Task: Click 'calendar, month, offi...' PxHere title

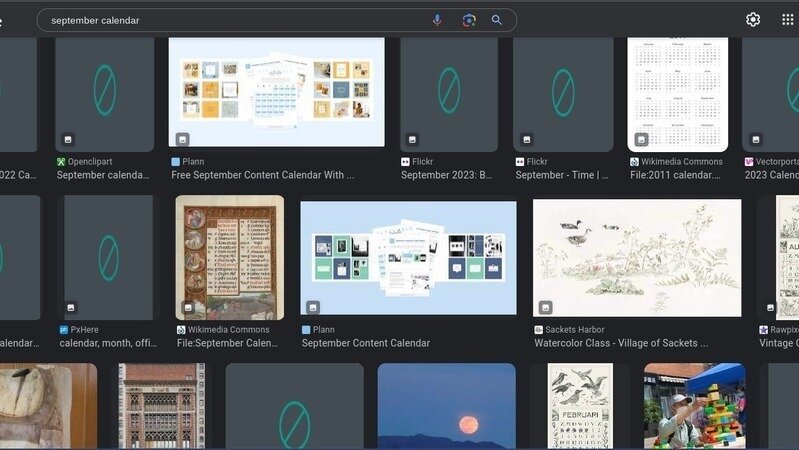Action: (x=108, y=343)
